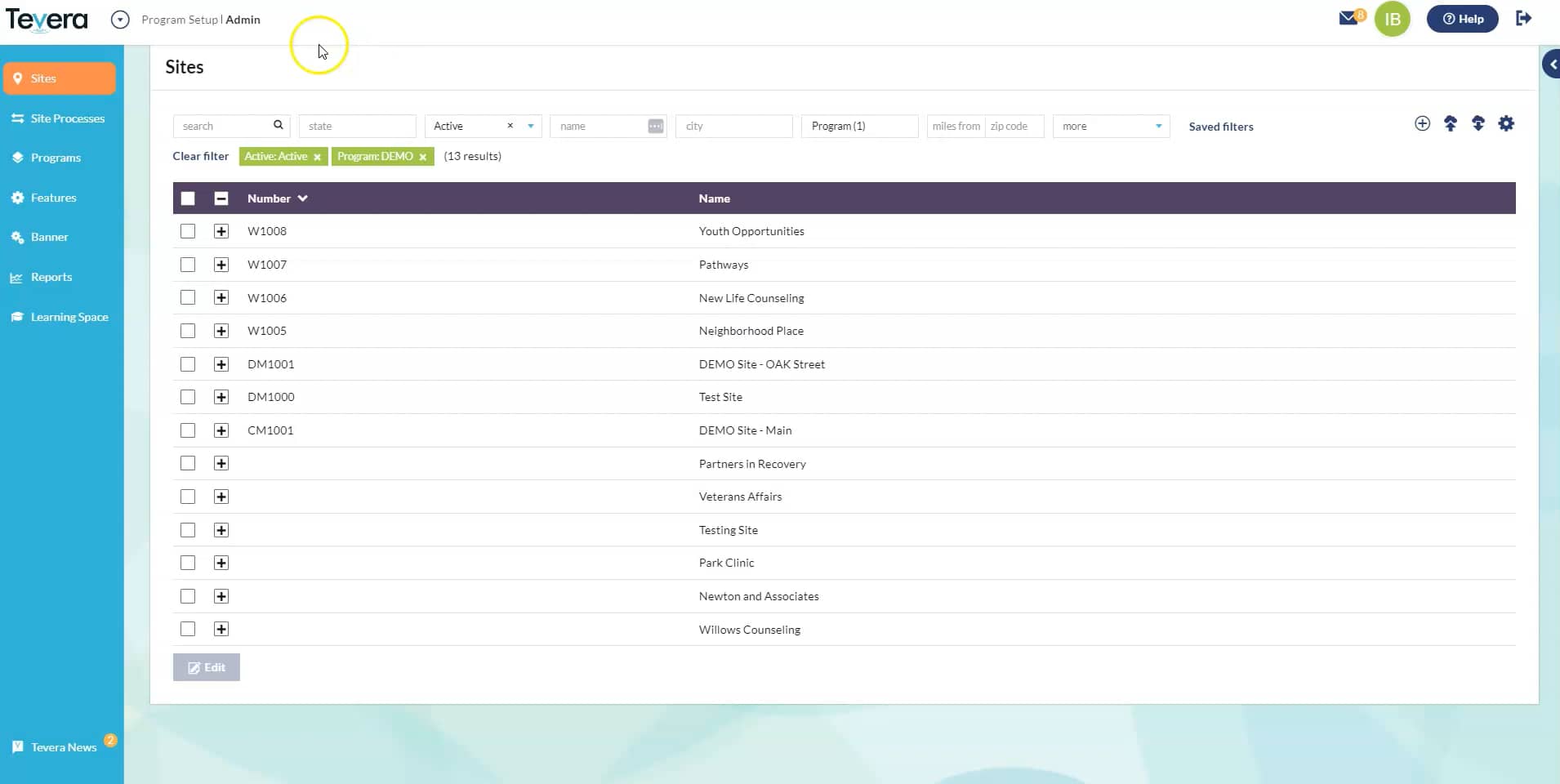This screenshot has width=1560, height=784.
Task: Click the add new site plus icon
Action: tap(1422, 123)
